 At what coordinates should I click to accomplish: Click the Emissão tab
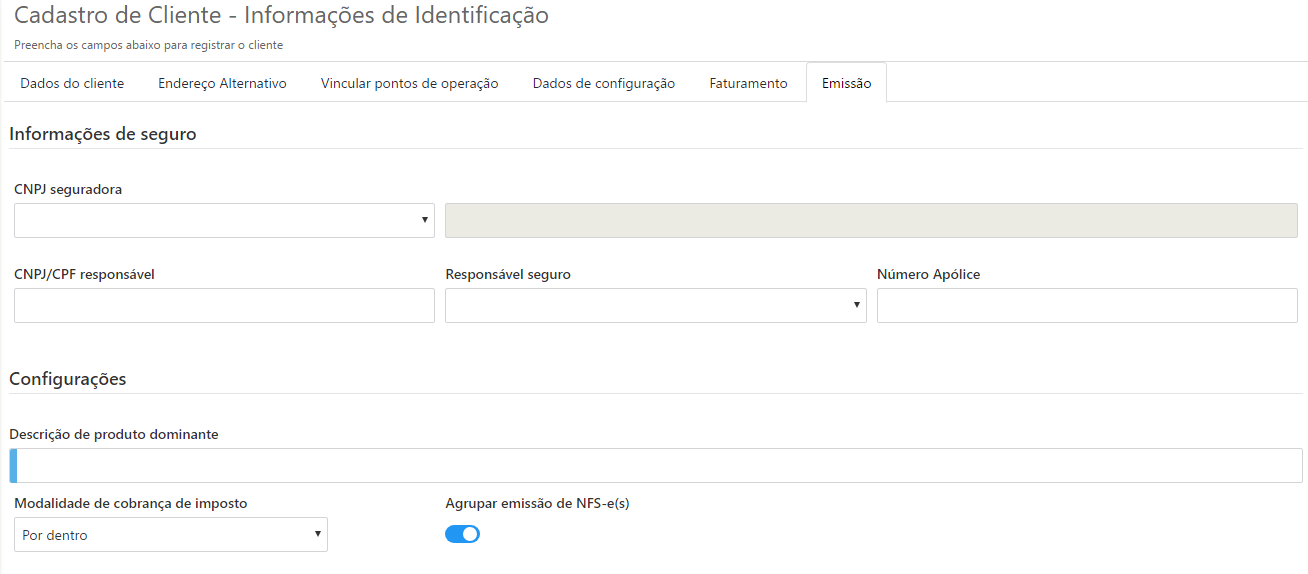pyautogui.click(x=846, y=83)
